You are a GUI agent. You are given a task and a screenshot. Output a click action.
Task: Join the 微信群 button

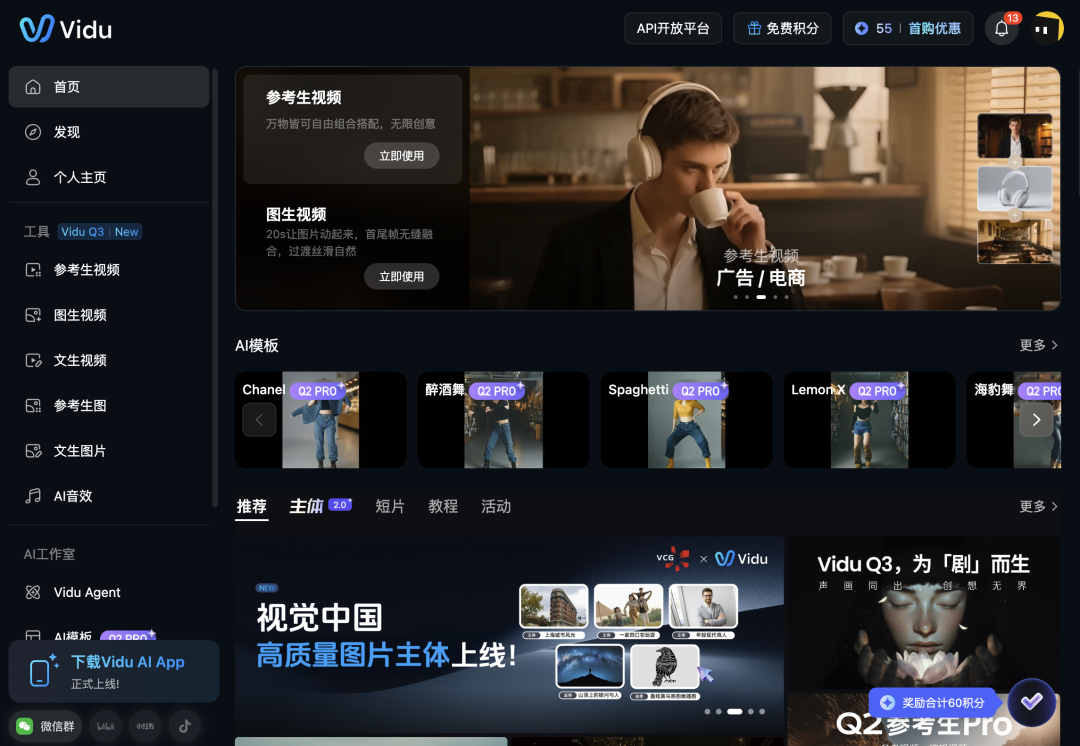click(45, 726)
